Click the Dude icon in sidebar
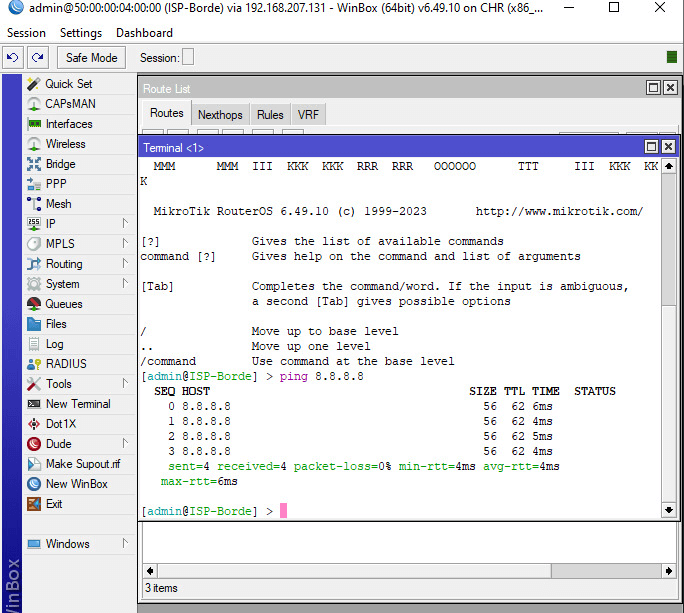This screenshot has height=613, width=684. 34,444
